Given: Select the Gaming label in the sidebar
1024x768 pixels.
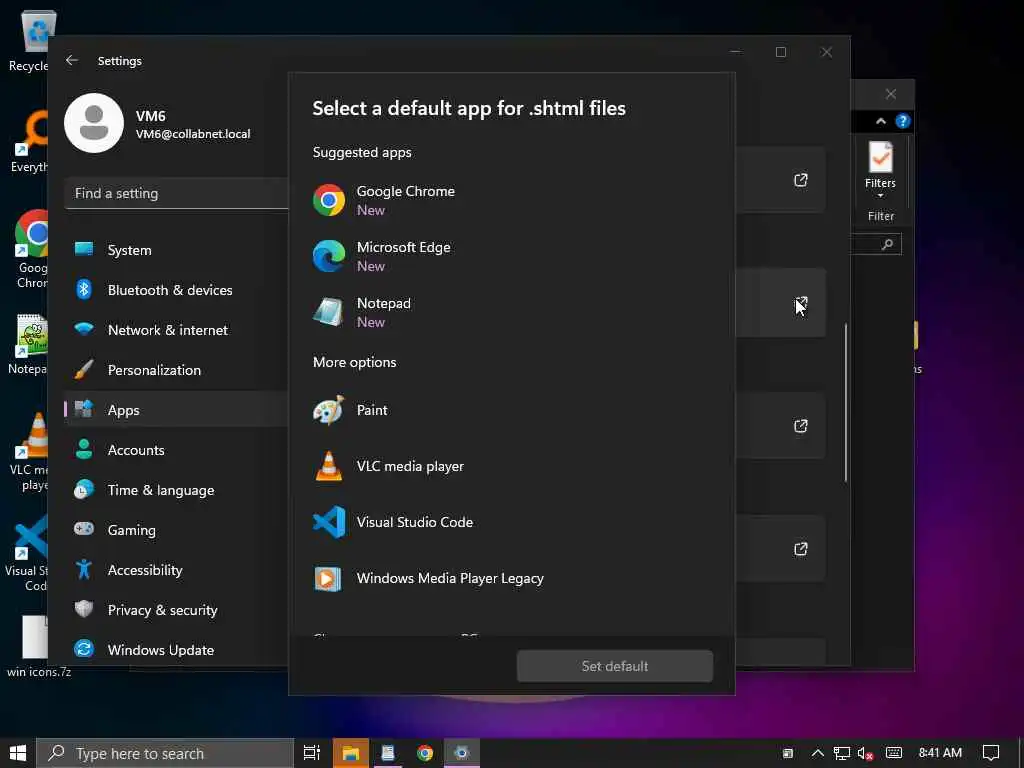Looking at the screenshot, I should [x=131, y=530].
